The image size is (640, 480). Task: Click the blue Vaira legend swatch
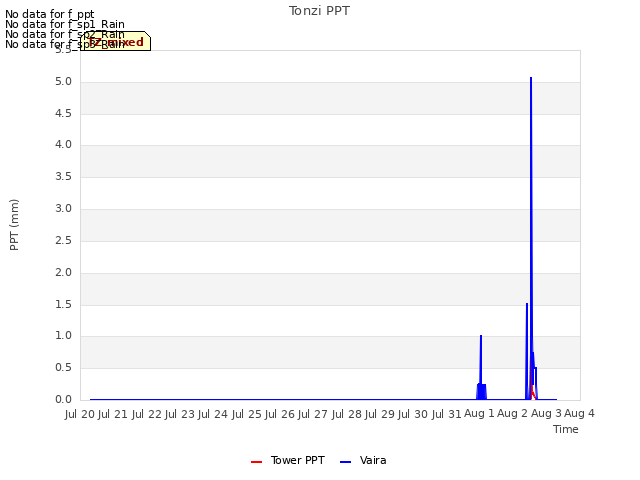click(345, 462)
